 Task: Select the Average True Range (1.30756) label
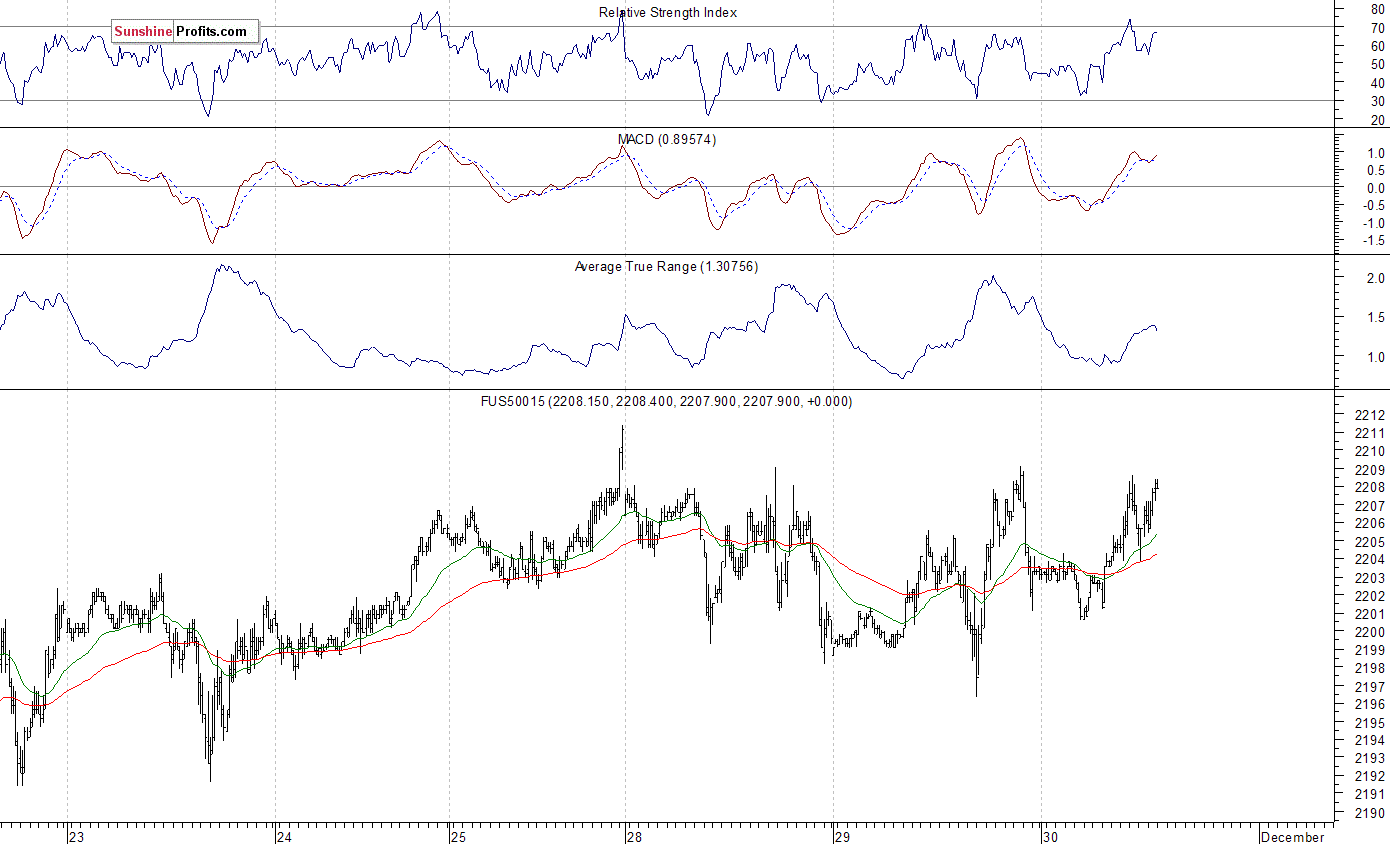(666, 267)
